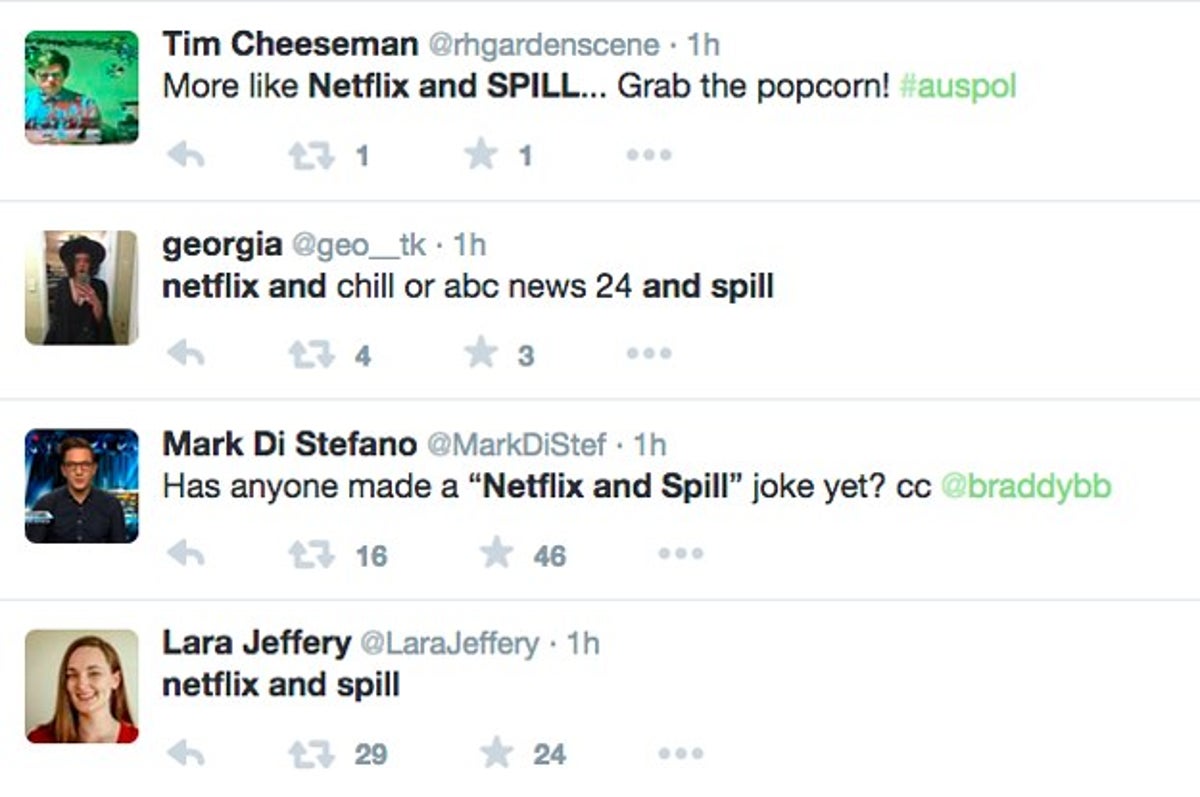Reply to Tim Cheeseman's tweet
1200x797 pixels.
click(190, 152)
